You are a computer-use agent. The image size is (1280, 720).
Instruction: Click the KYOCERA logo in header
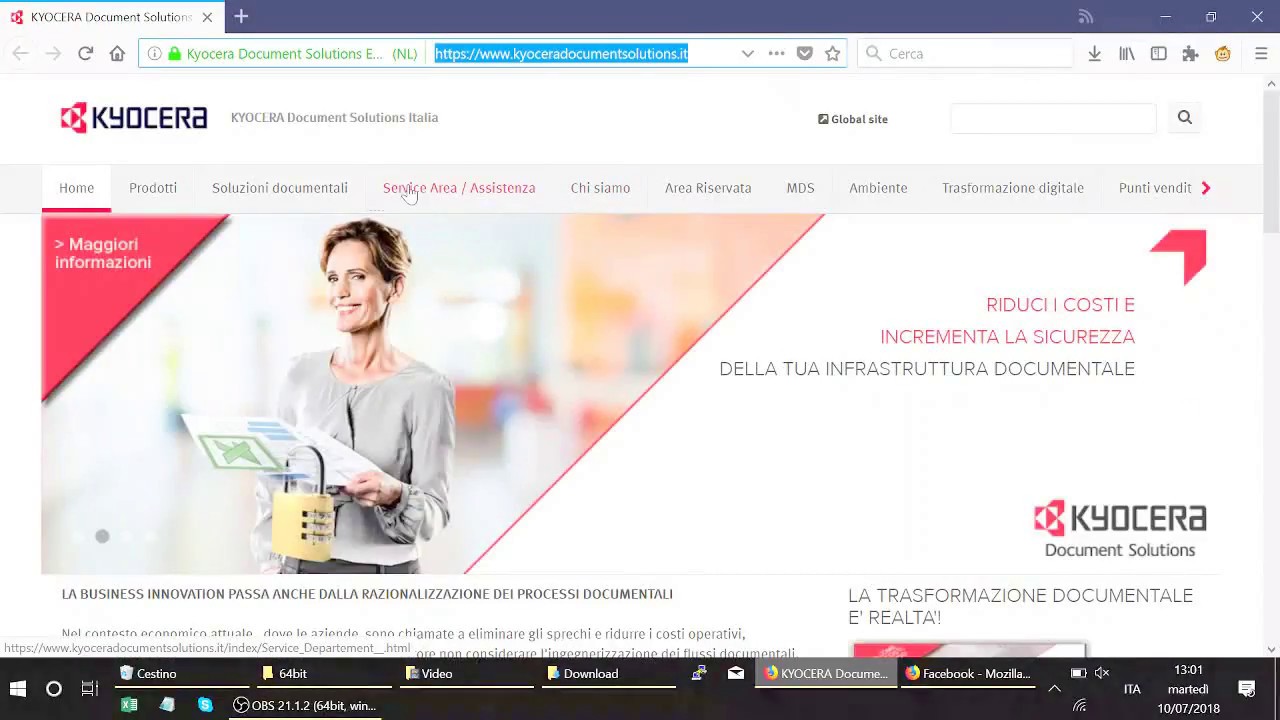coord(134,118)
